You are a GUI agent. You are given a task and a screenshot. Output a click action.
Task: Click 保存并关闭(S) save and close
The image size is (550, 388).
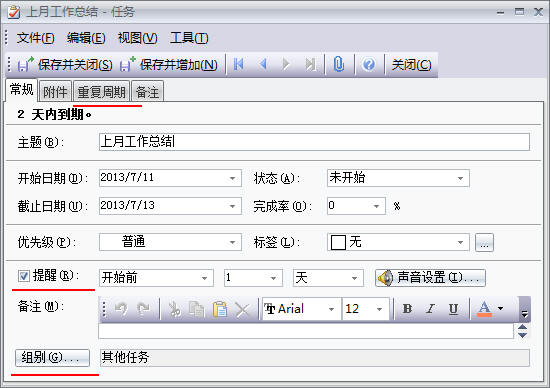click(65, 65)
